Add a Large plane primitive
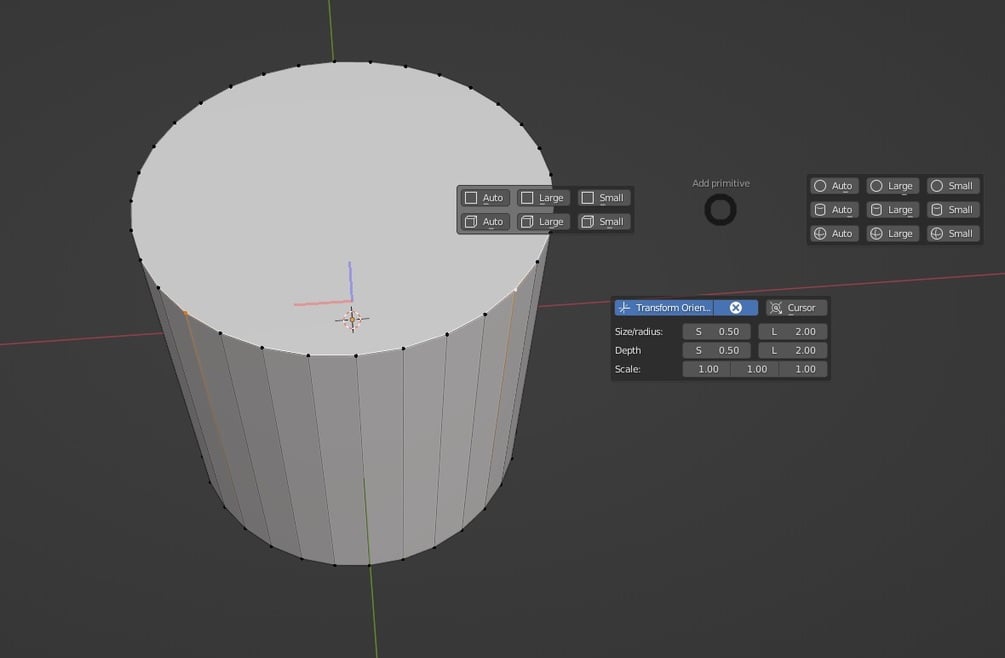The height and width of the screenshot is (658, 1005). [x=543, y=198]
